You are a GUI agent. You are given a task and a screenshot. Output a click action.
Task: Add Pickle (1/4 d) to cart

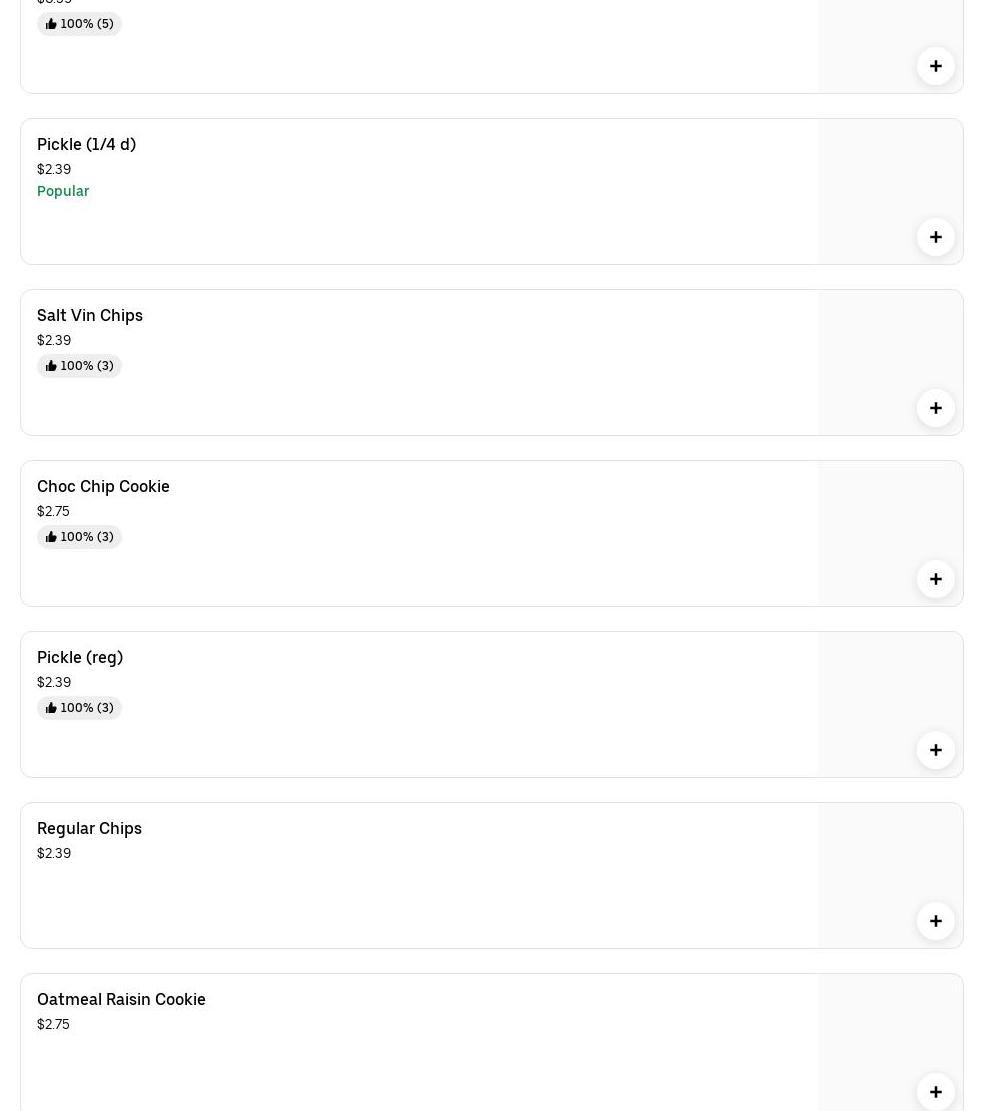coord(935,237)
